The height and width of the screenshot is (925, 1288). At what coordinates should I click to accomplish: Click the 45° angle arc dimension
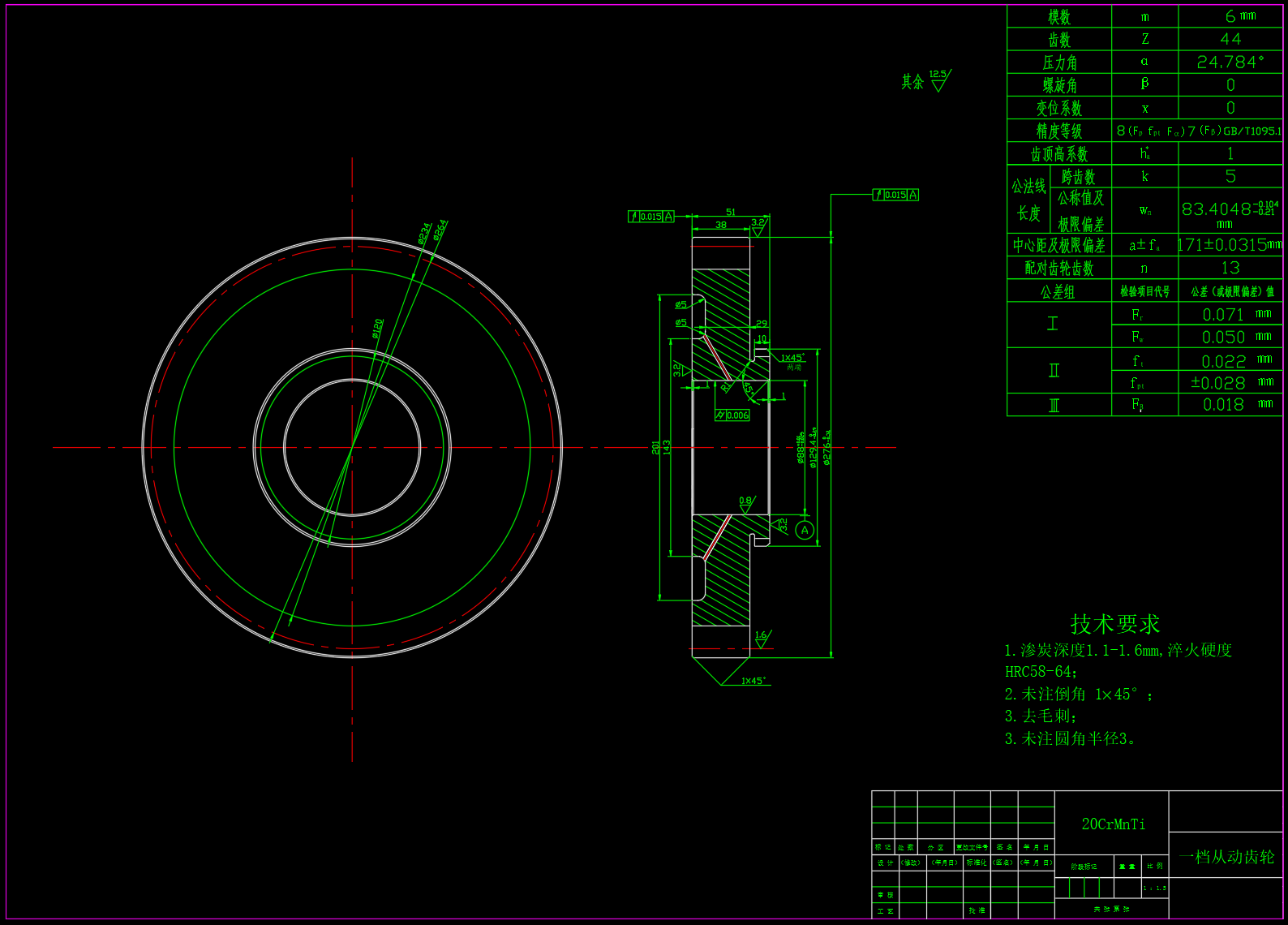point(749,389)
